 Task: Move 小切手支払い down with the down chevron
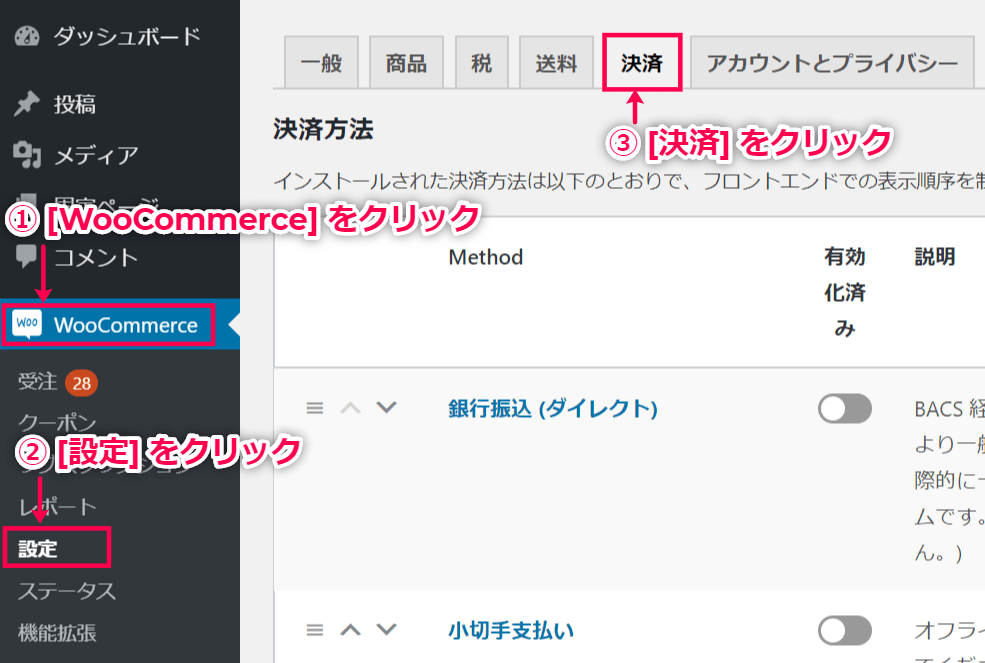click(x=386, y=630)
